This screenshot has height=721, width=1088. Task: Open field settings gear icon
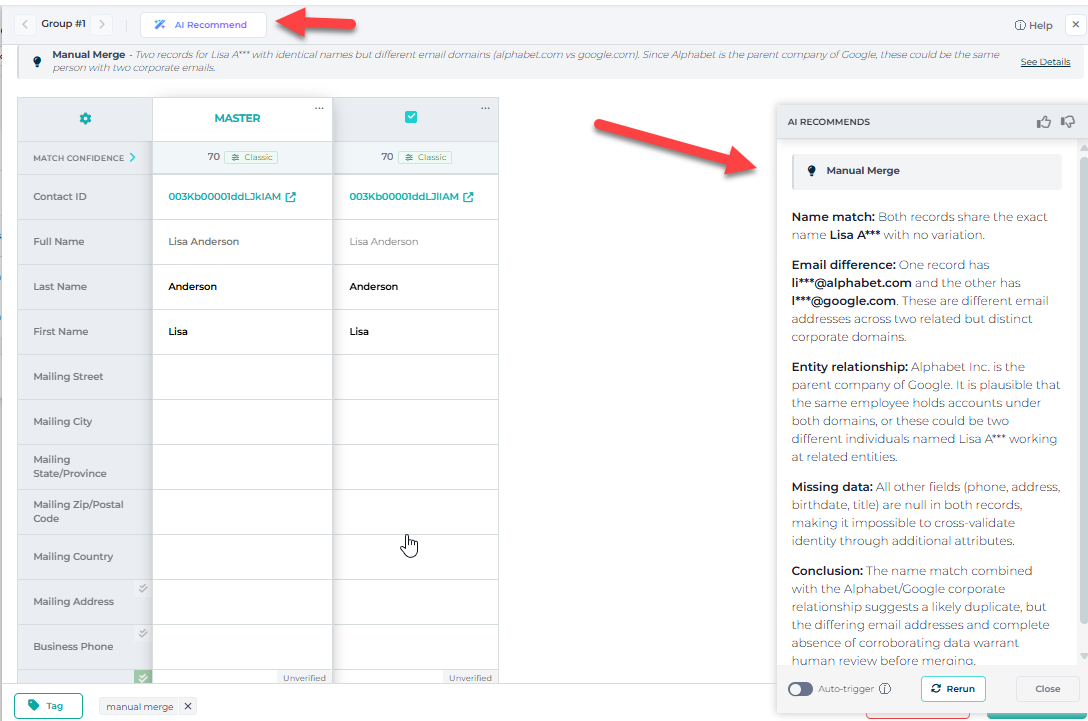point(85,119)
